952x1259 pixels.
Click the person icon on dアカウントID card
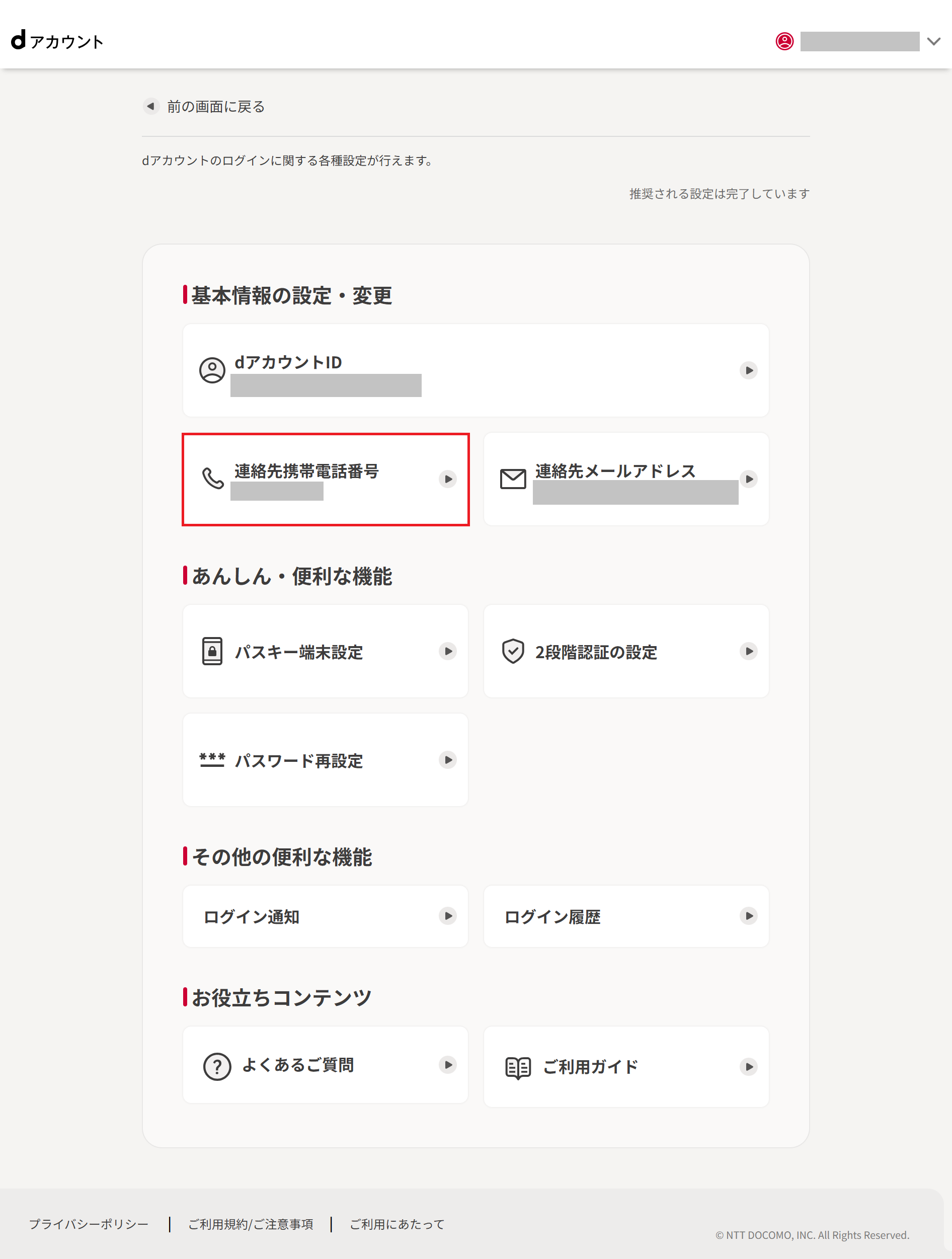(212, 370)
